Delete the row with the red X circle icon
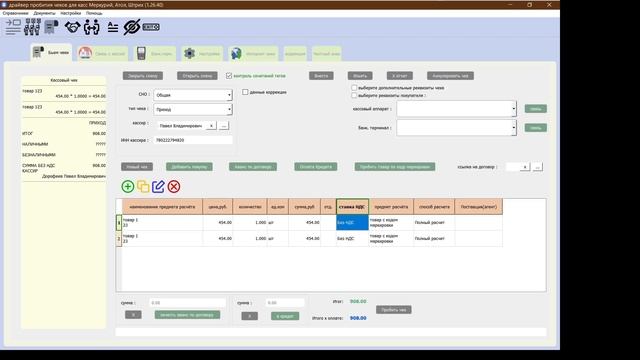The height and width of the screenshot is (360, 640). point(174,187)
